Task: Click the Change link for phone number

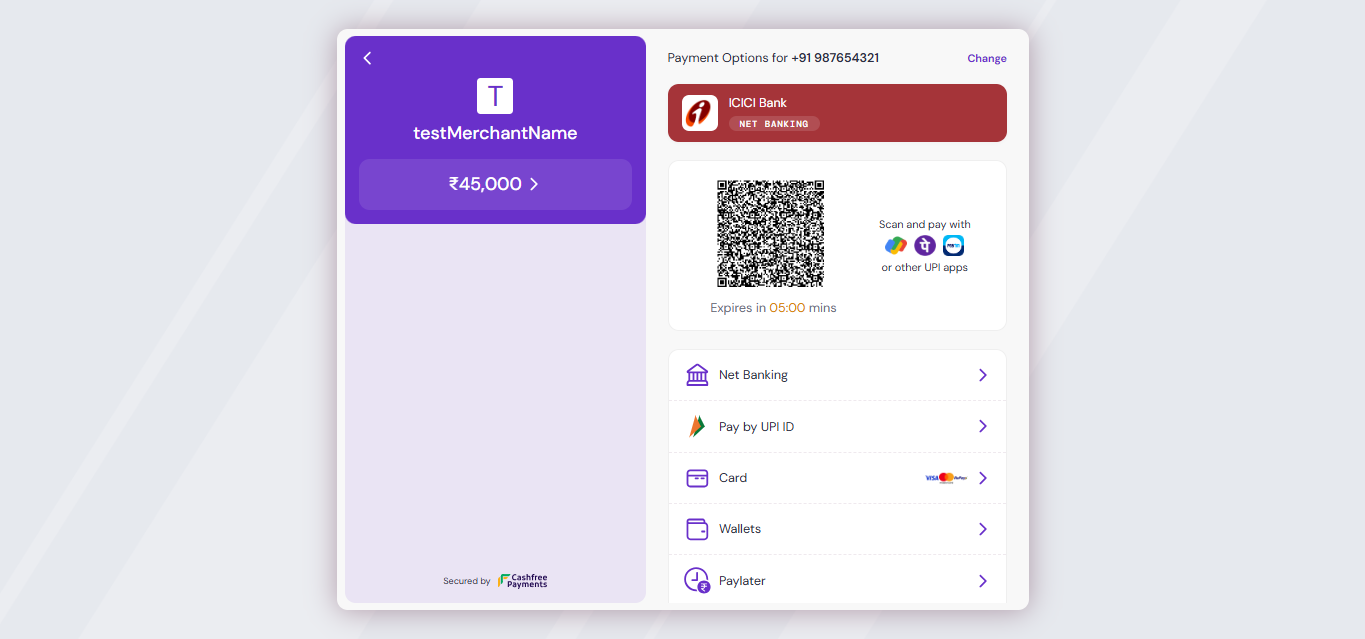Action: [x=986, y=58]
